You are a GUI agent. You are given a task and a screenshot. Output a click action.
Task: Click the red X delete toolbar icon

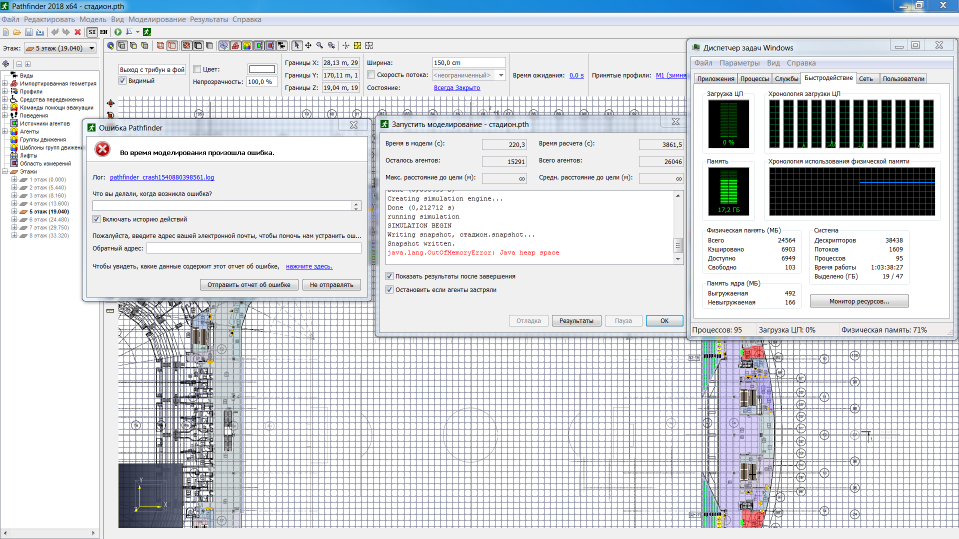pyautogui.click(x=78, y=32)
